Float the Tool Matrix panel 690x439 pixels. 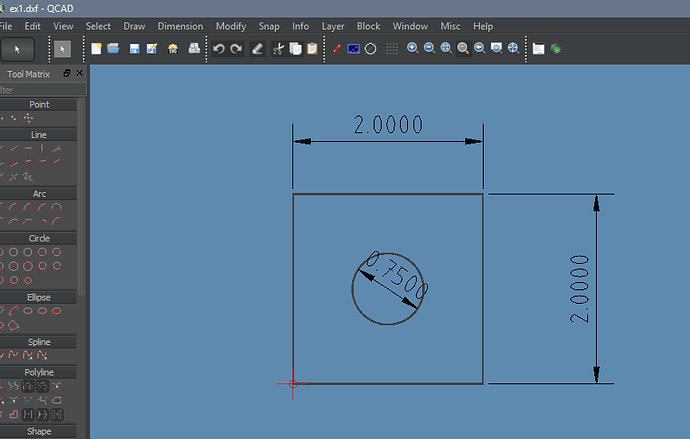click(x=67, y=73)
